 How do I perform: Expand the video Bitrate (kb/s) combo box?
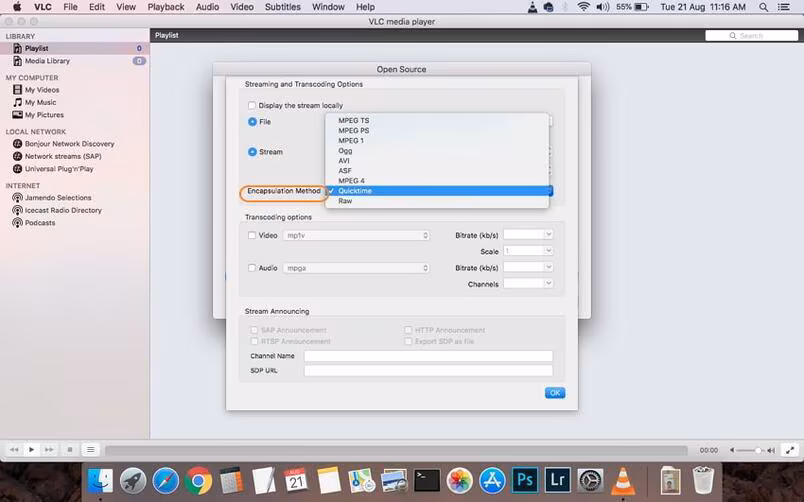point(548,234)
